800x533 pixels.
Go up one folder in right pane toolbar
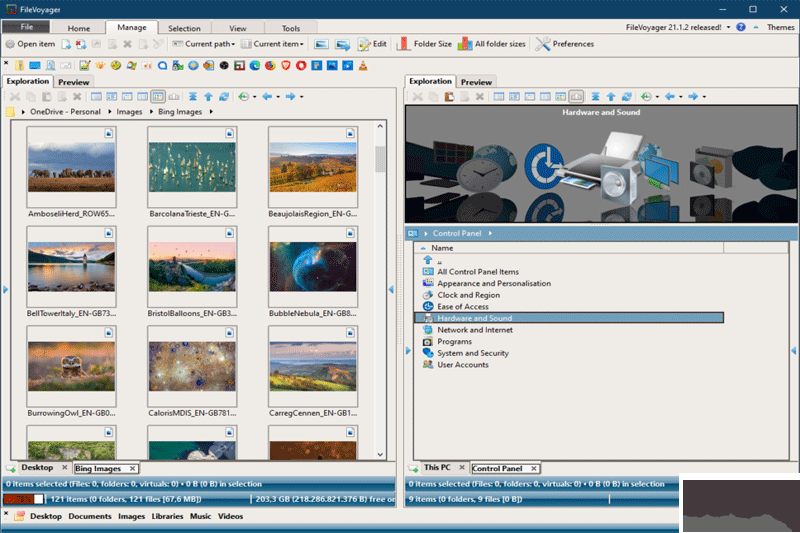click(x=611, y=97)
